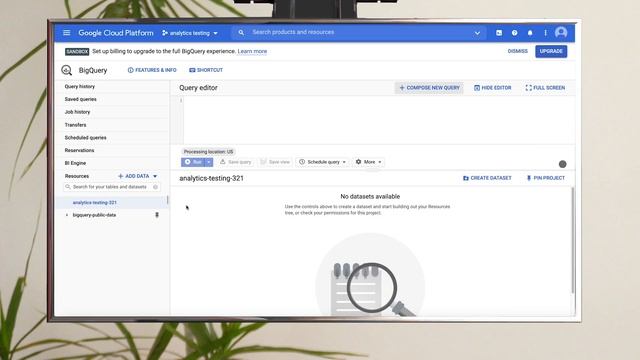Click the BigQuery product icon
The image size is (640, 360).
pyautogui.click(x=67, y=70)
